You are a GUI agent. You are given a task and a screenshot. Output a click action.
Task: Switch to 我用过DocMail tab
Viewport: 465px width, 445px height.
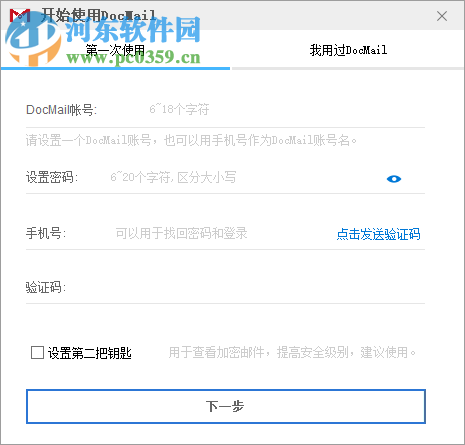pos(348,50)
